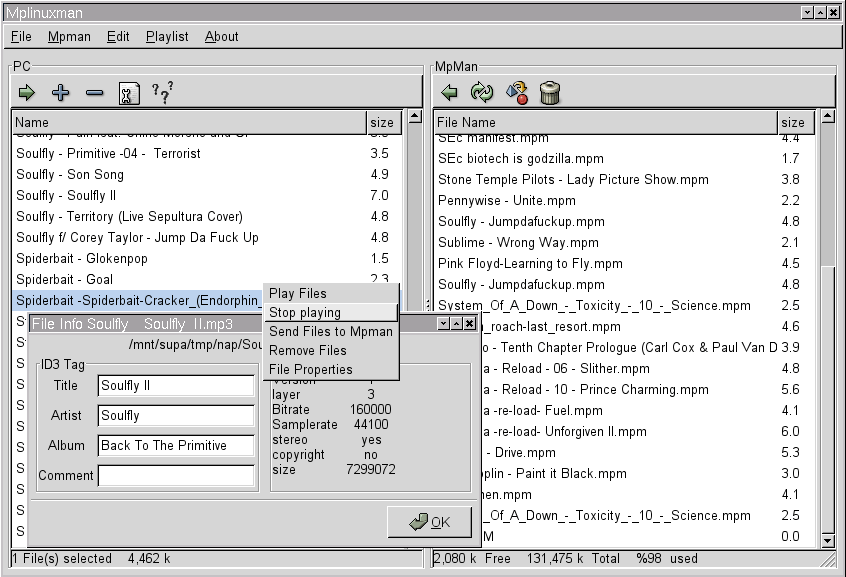The height and width of the screenshot is (577, 846).
Task: Click the Comment input field
Action: coord(176,475)
